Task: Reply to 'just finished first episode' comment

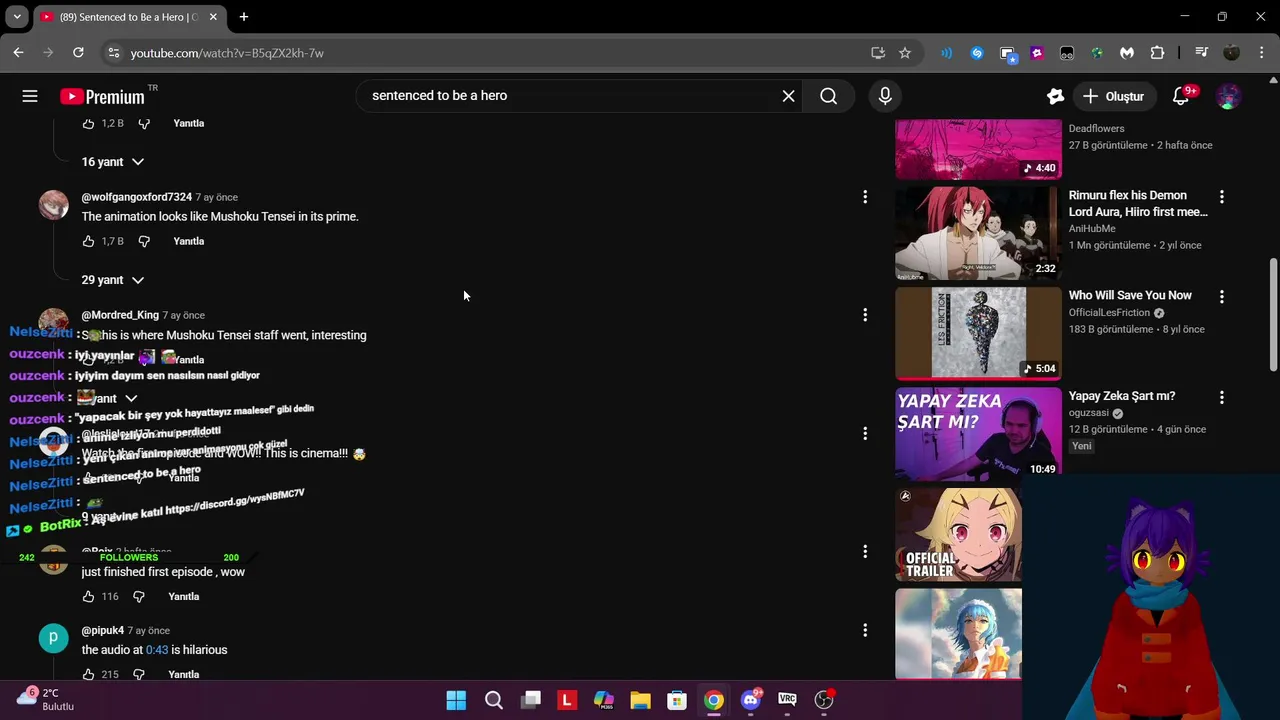Action: point(183,596)
